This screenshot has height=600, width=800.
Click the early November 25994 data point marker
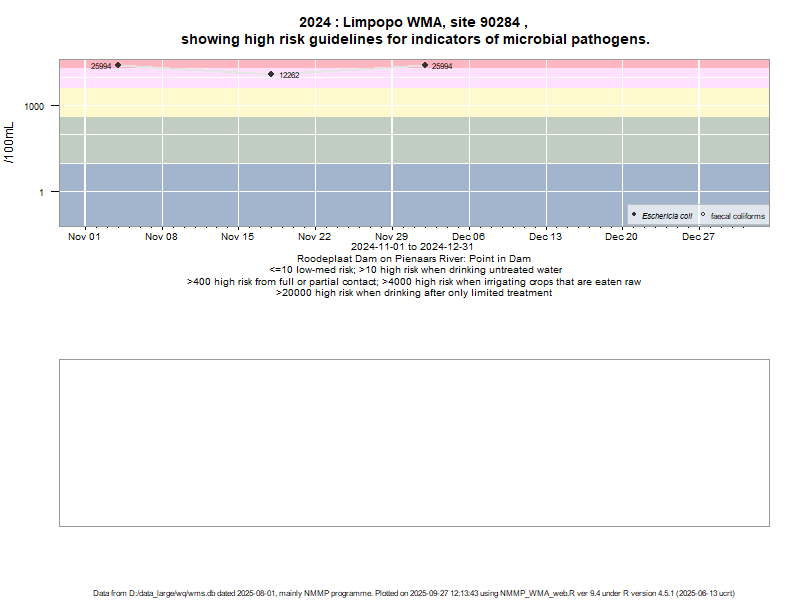[x=118, y=65]
